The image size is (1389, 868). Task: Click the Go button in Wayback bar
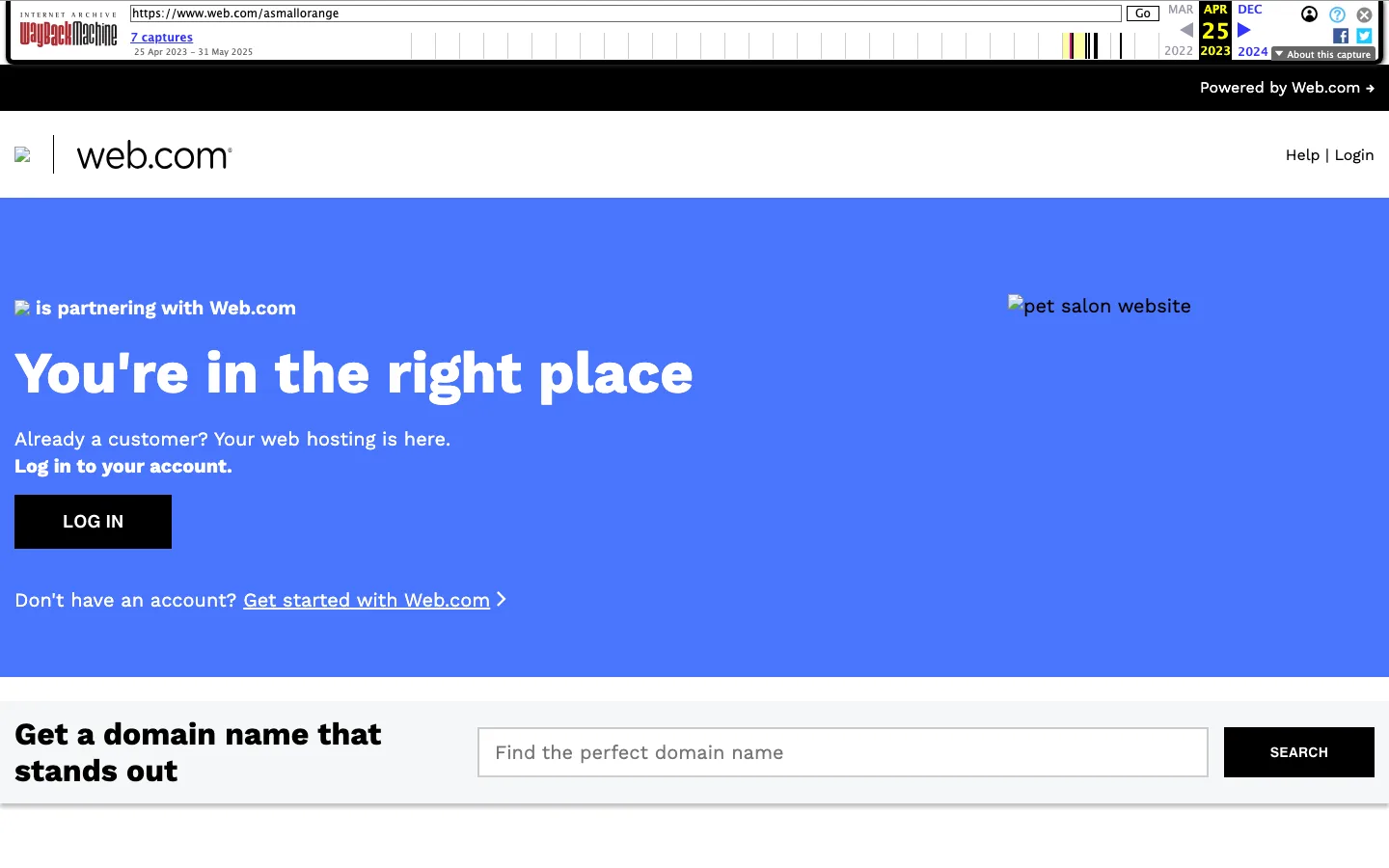(1143, 14)
